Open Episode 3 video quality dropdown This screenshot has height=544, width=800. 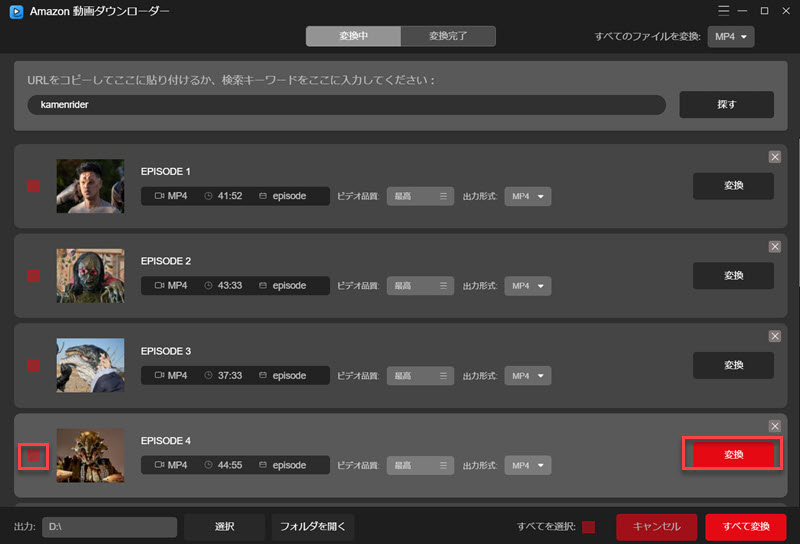click(420, 376)
